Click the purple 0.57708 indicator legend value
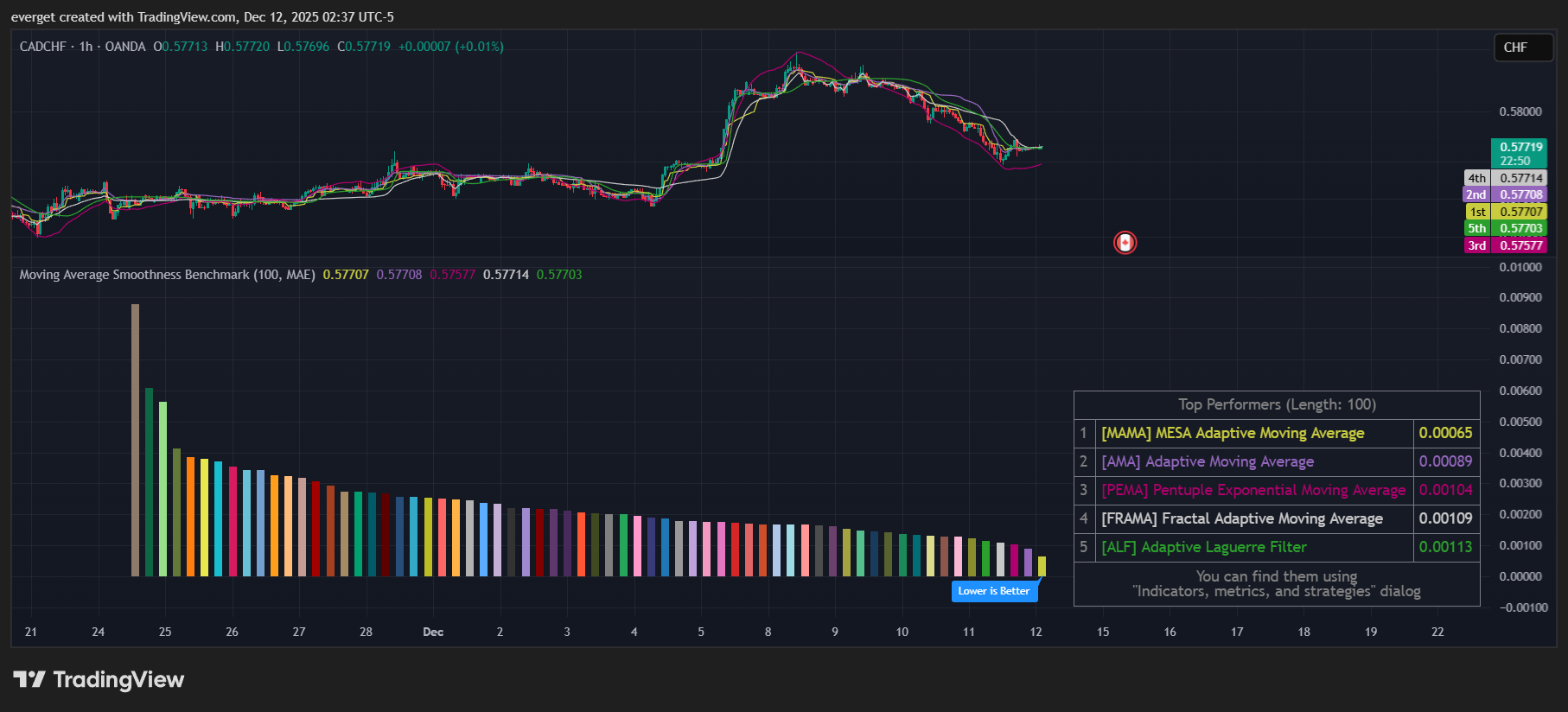Screen dimensions: 1568x712 (399, 275)
